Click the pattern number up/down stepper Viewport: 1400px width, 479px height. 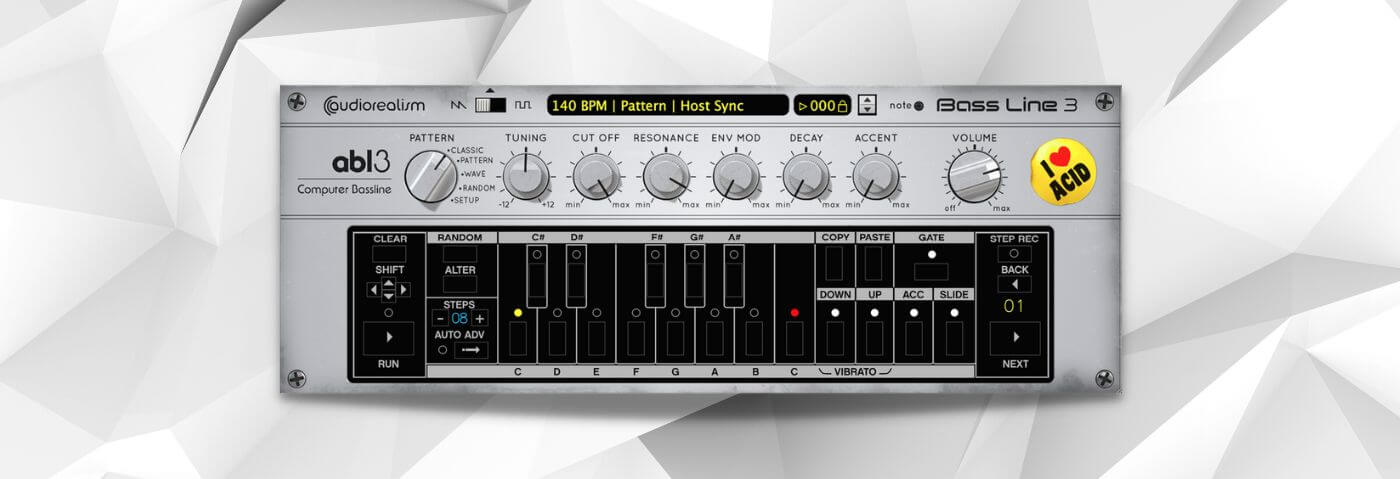(x=868, y=105)
